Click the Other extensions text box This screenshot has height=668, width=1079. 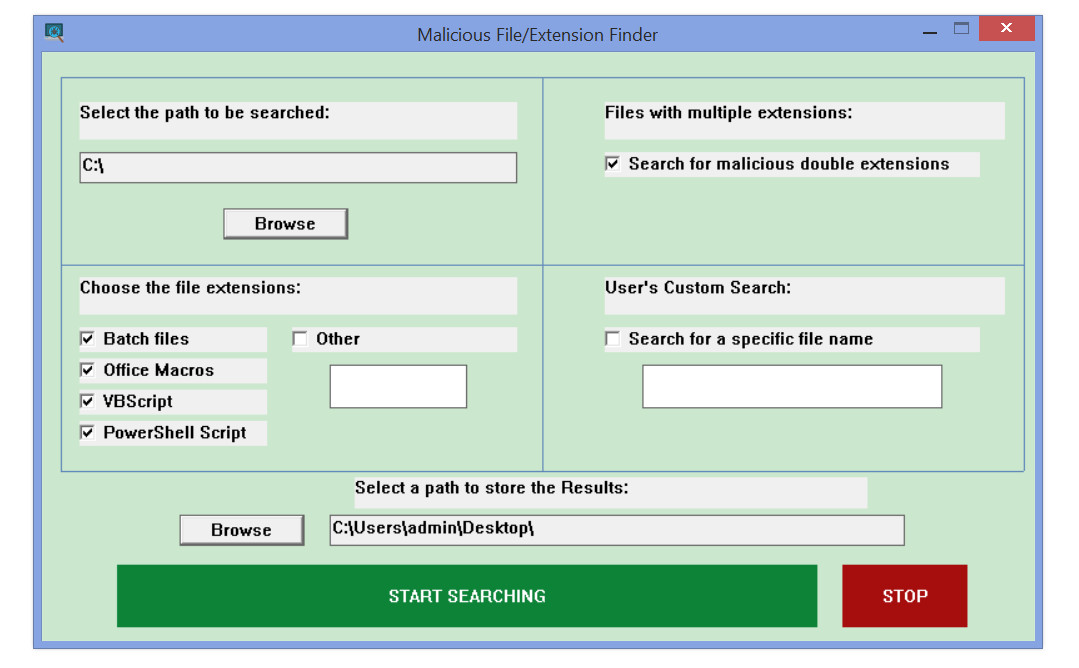coord(398,387)
